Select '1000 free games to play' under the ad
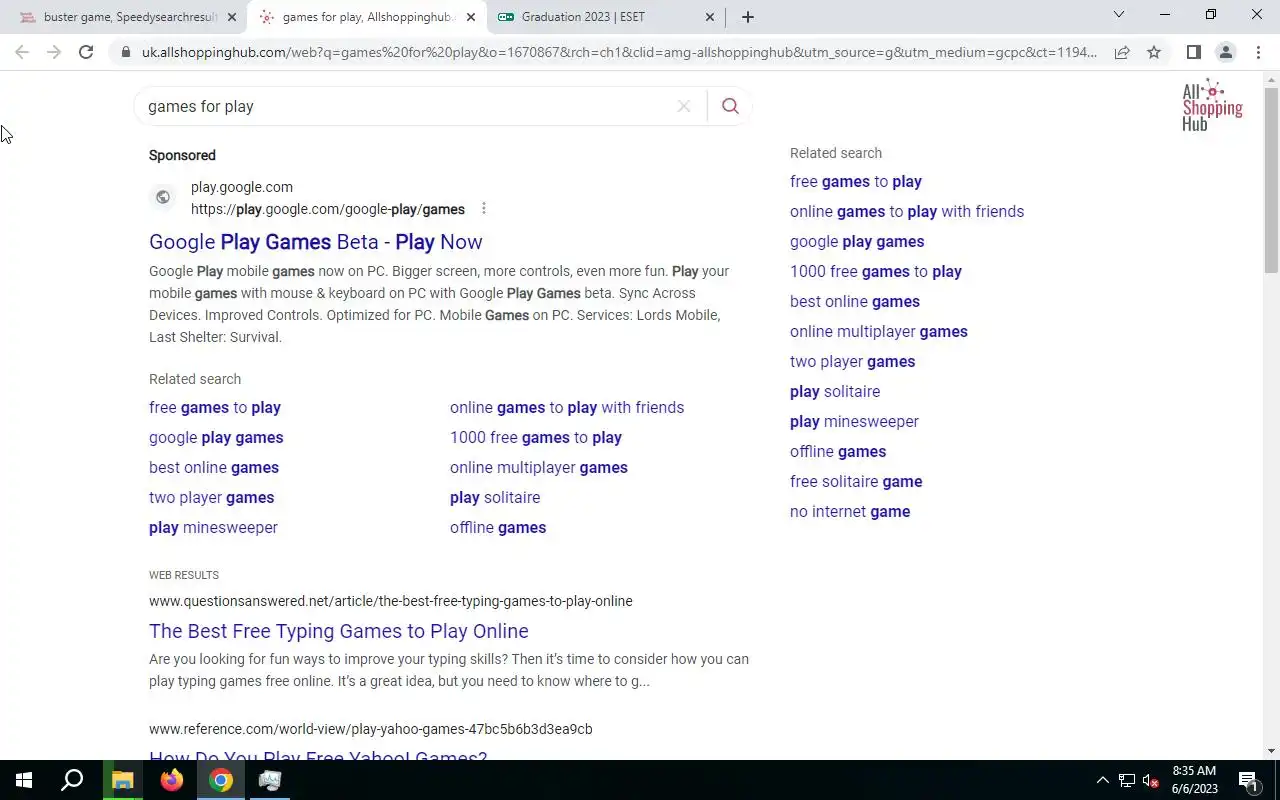1280x800 pixels. (536, 437)
